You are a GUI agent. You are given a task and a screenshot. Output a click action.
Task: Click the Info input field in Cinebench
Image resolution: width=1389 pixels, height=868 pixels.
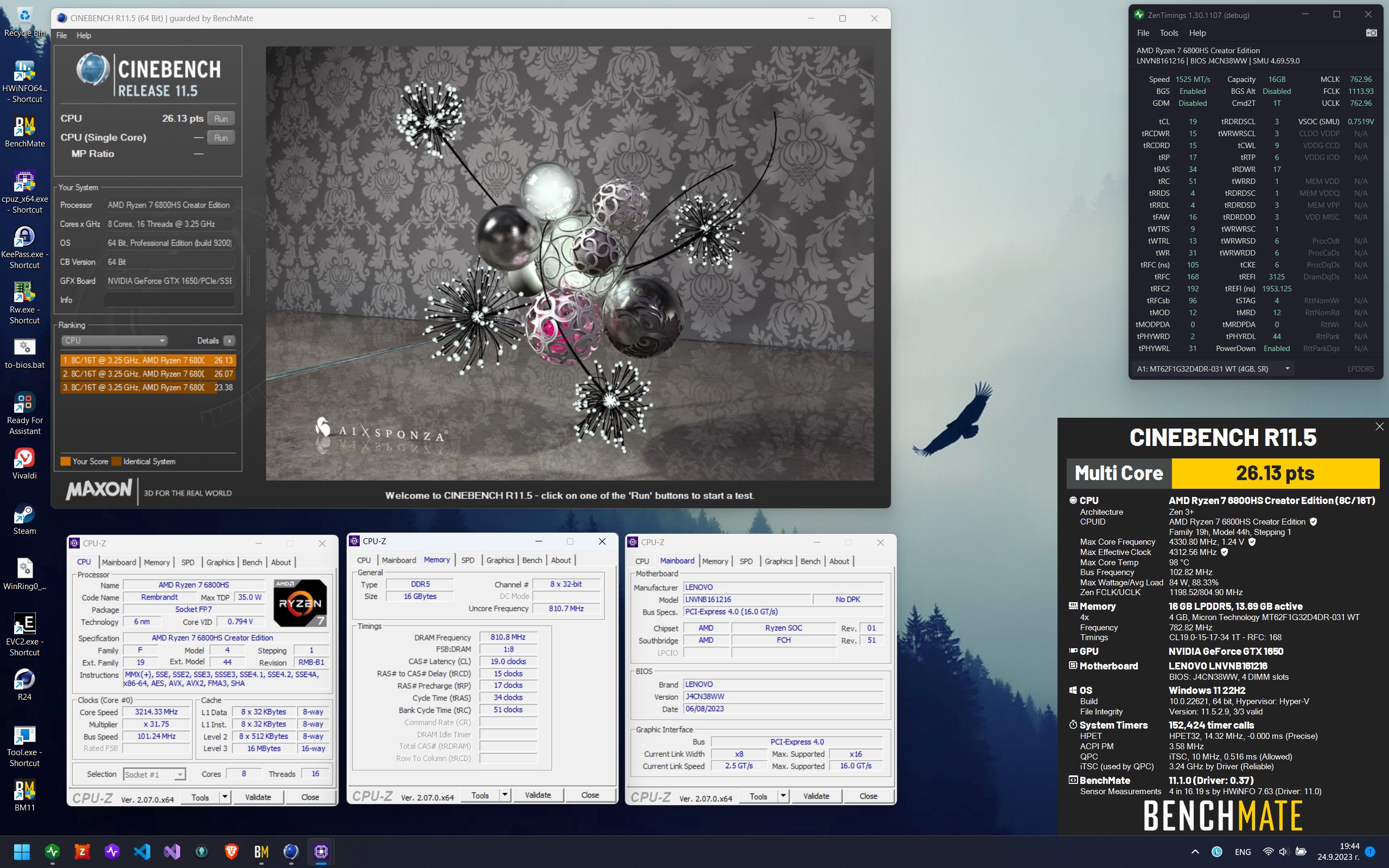170,300
